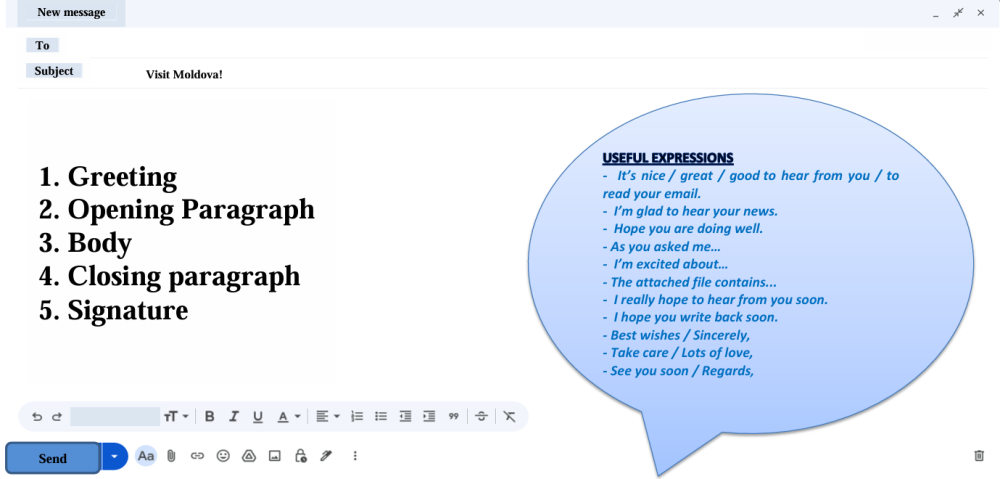Increase the indent level
The image size is (1000, 479).
429,416
